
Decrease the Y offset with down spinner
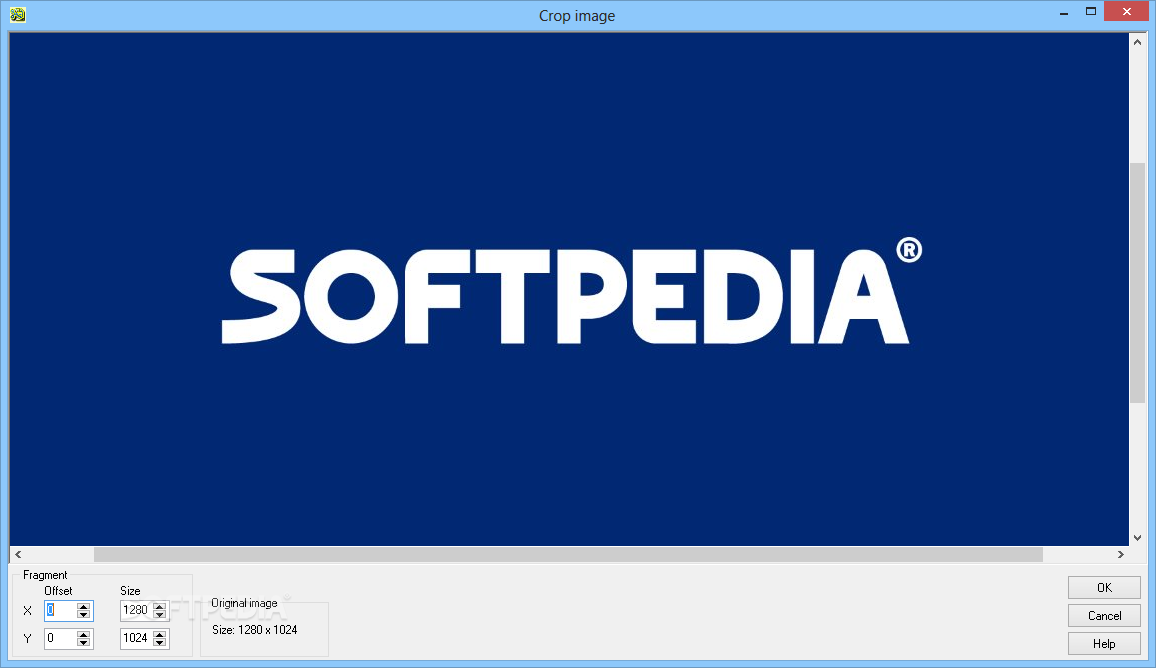coord(83,642)
